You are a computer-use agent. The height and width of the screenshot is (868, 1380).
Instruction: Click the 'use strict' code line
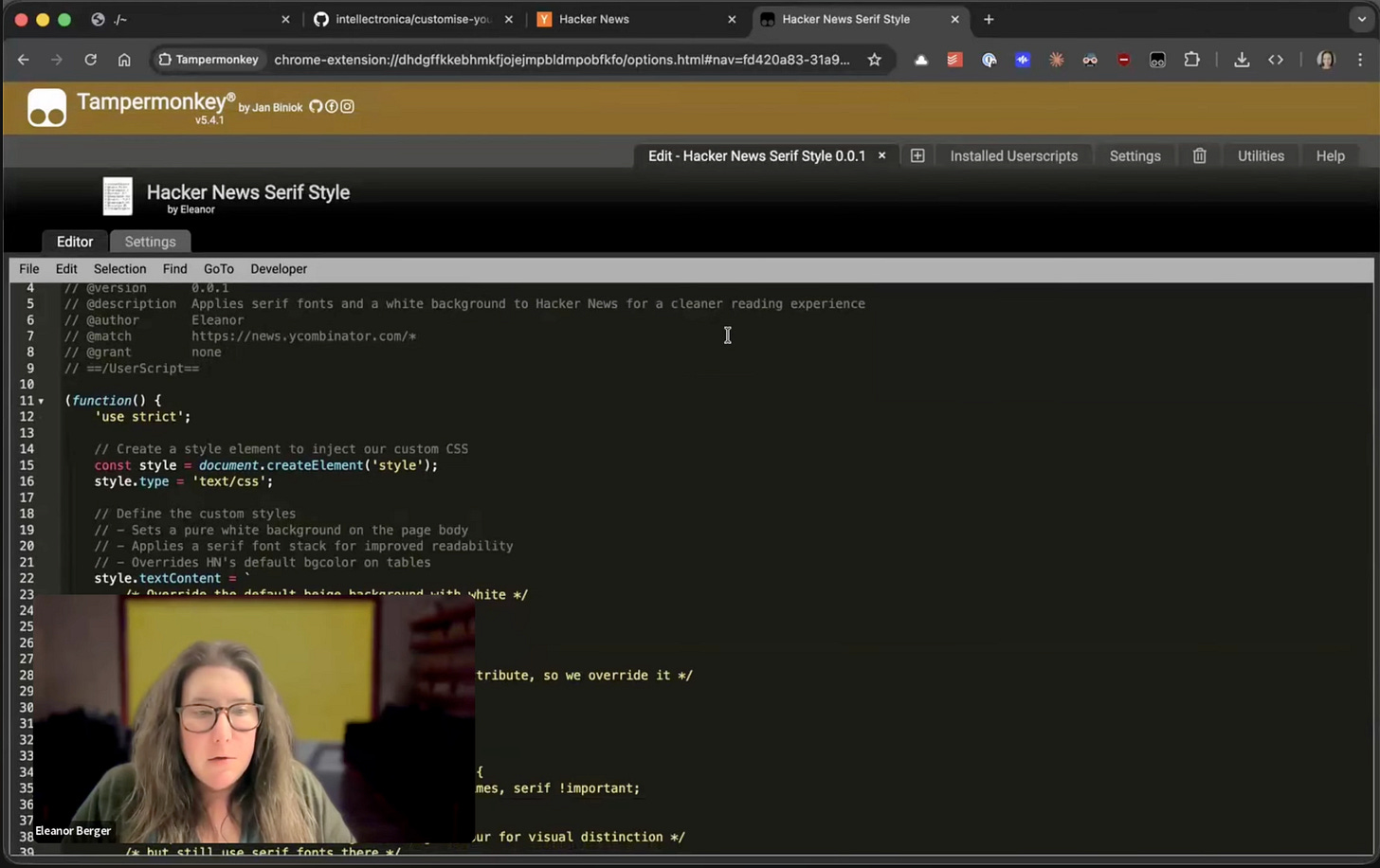(x=142, y=417)
